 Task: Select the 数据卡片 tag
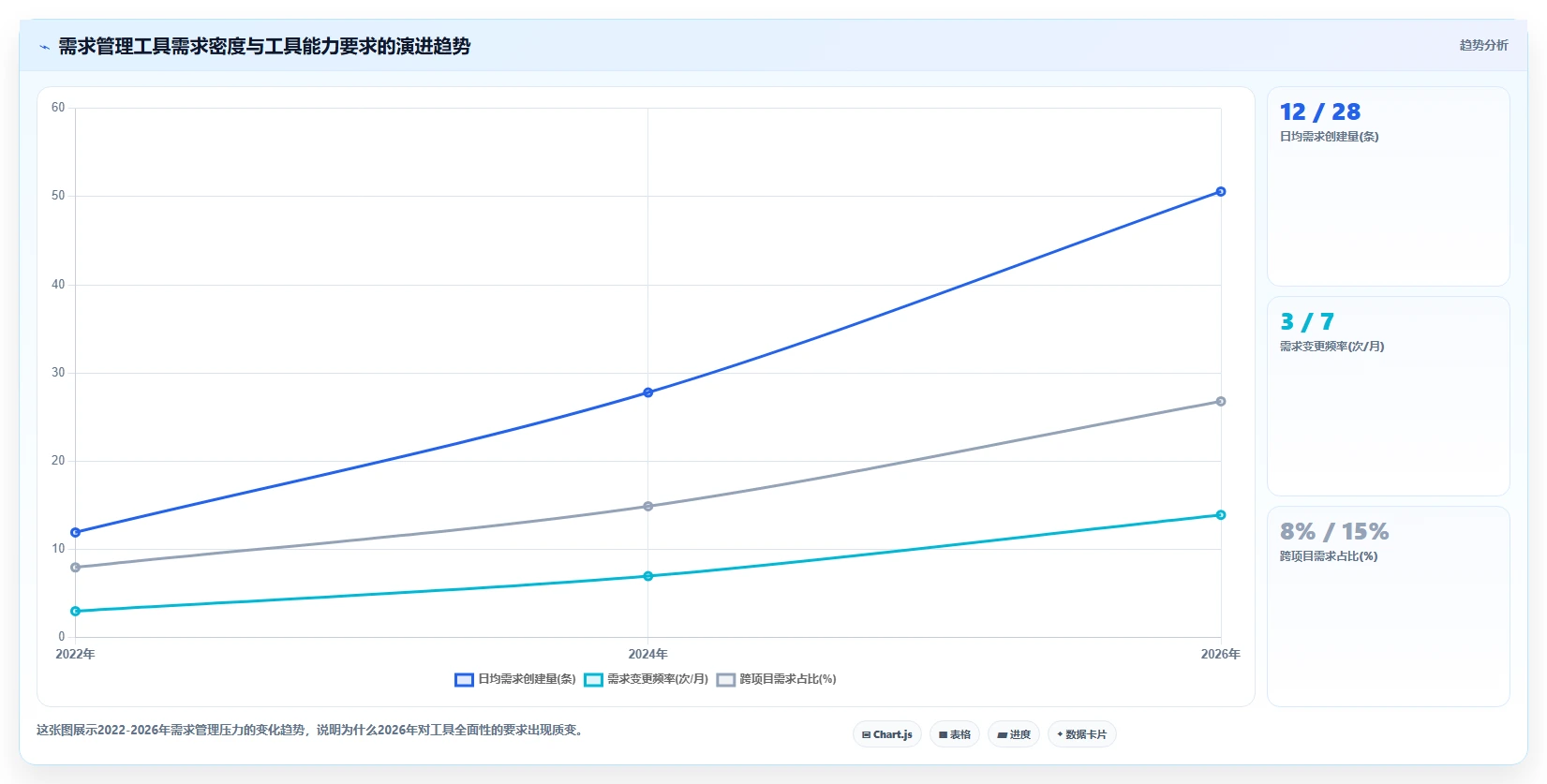click(1082, 734)
